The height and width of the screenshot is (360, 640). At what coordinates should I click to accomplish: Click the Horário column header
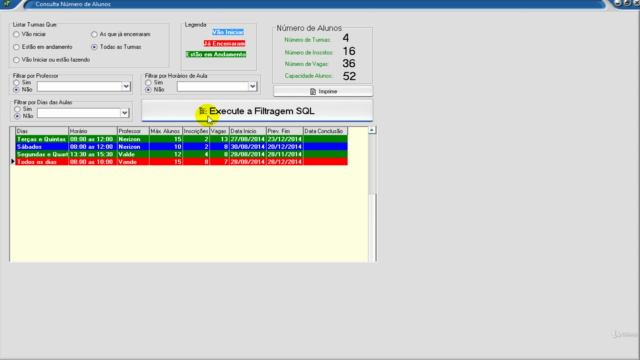[x=93, y=131]
